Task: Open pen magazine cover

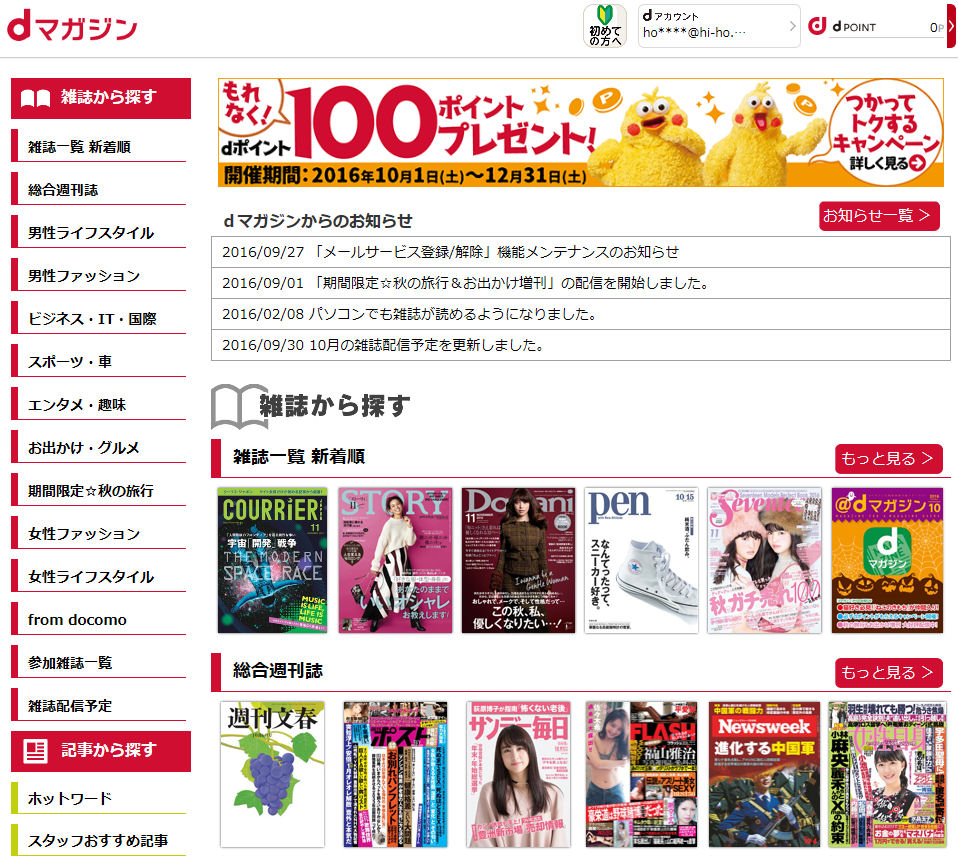Action: tap(641, 560)
